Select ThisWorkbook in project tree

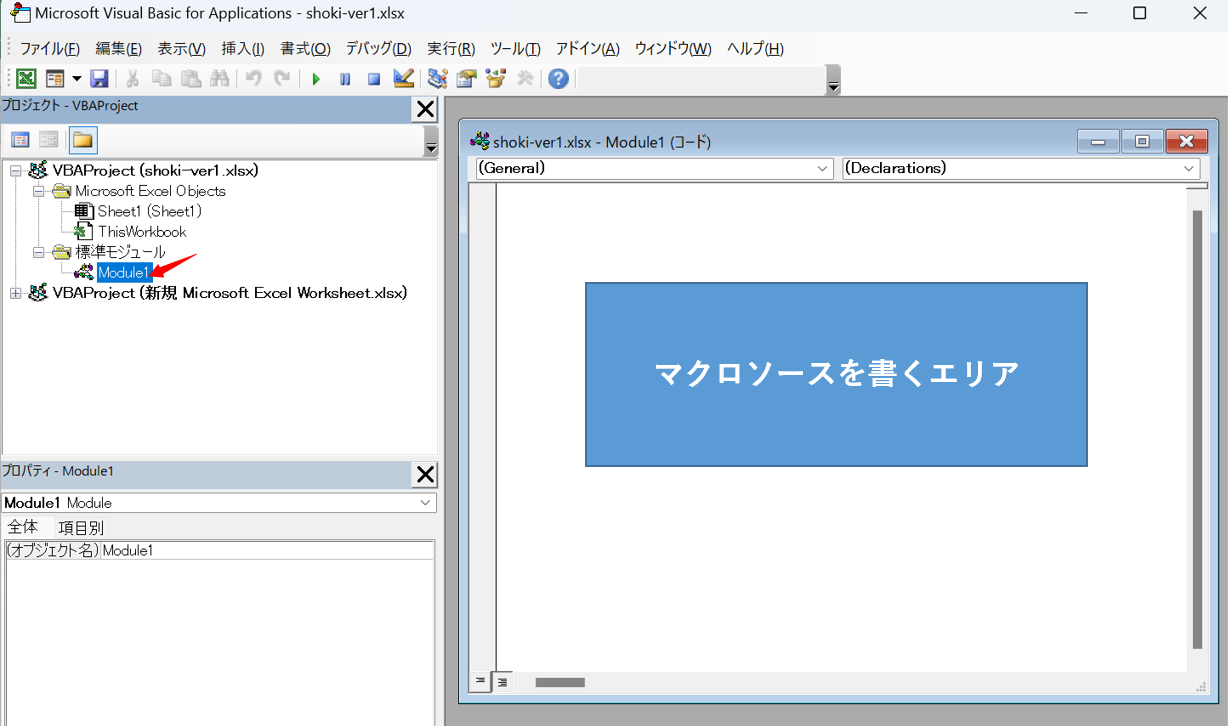tap(141, 232)
